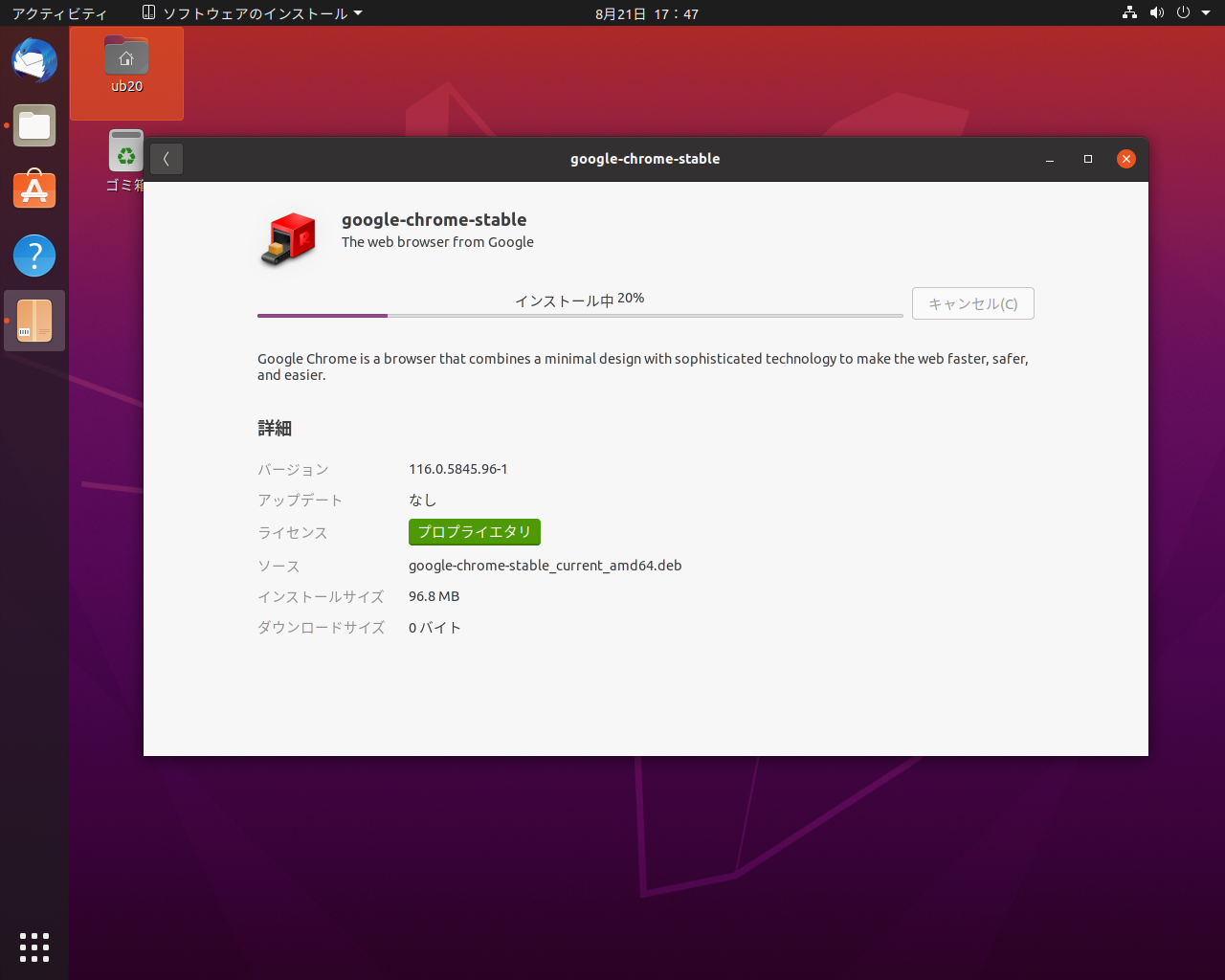Image resolution: width=1225 pixels, height=980 pixels.
Task: Click the update value なし
Action: pyautogui.click(x=422, y=500)
